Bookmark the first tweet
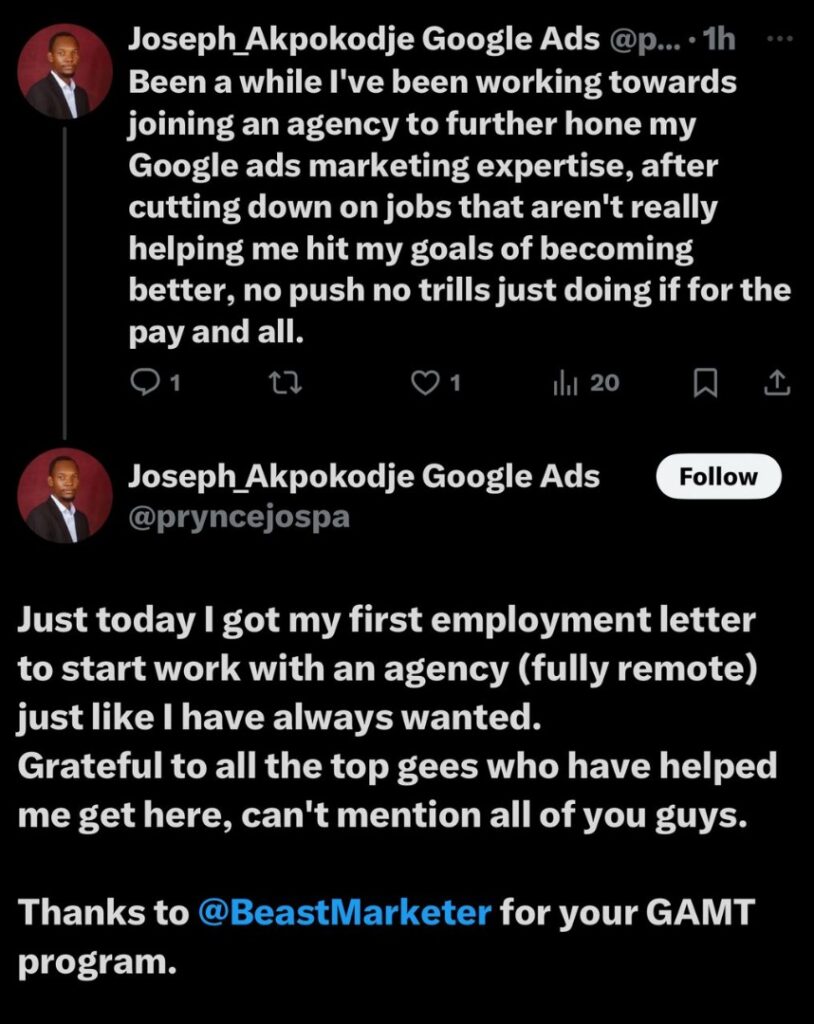The width and height of the screenshot is (814, 1024). 705,383
